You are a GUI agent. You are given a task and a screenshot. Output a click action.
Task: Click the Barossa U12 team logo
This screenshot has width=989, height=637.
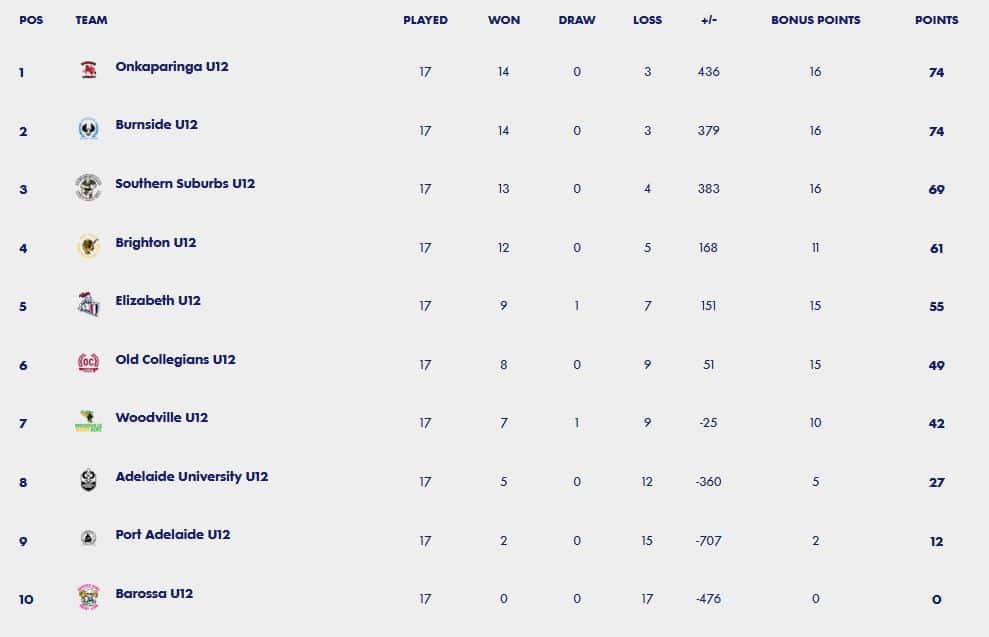(88, 597)
